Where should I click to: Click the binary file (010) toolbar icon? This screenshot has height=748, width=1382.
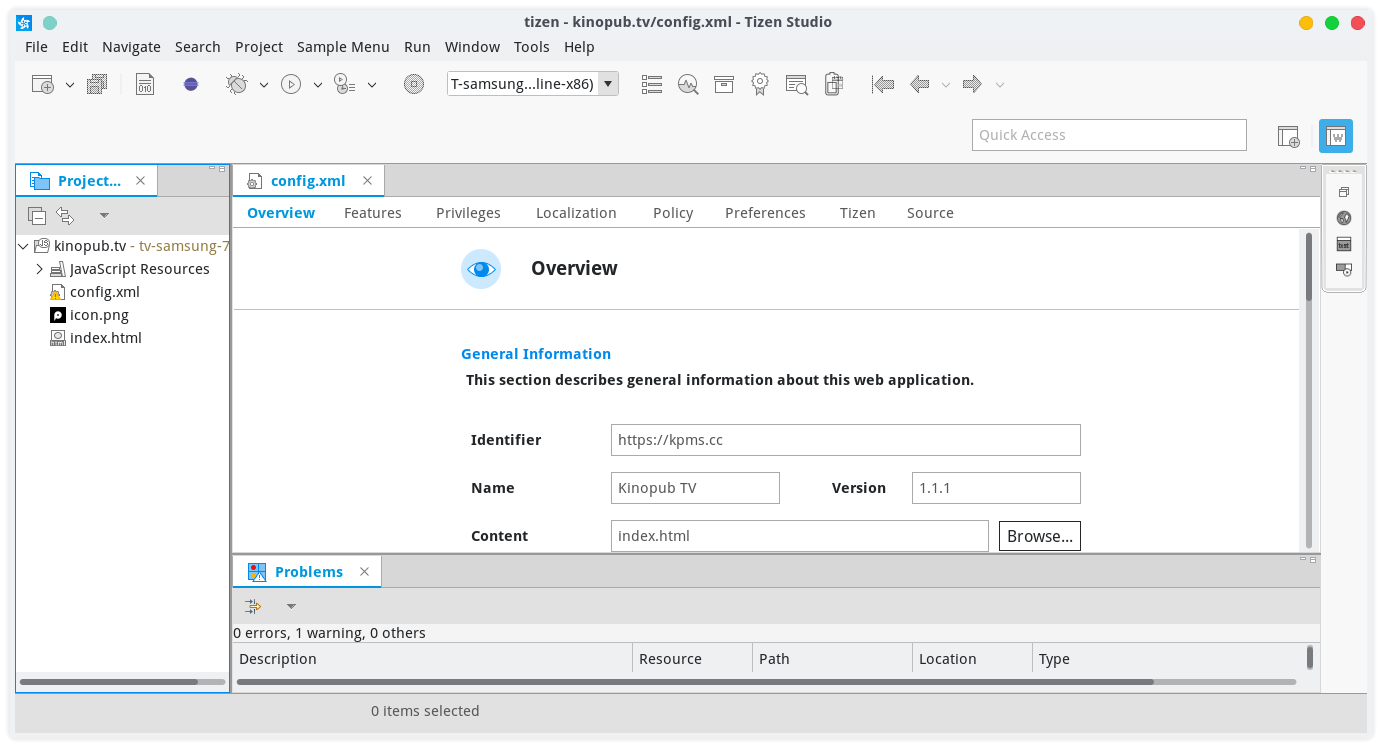145,85
